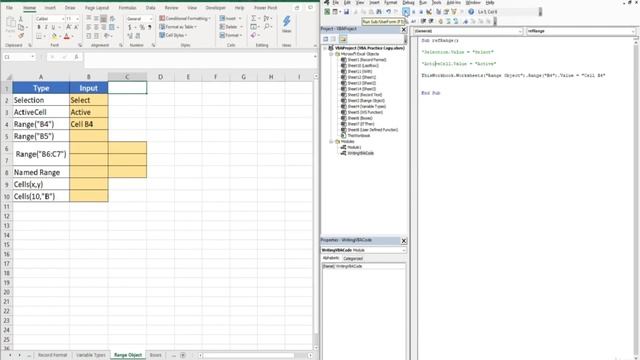The image size is (640, 360).
Task: Close the Properties pane
Action: [x=404, y=241]
